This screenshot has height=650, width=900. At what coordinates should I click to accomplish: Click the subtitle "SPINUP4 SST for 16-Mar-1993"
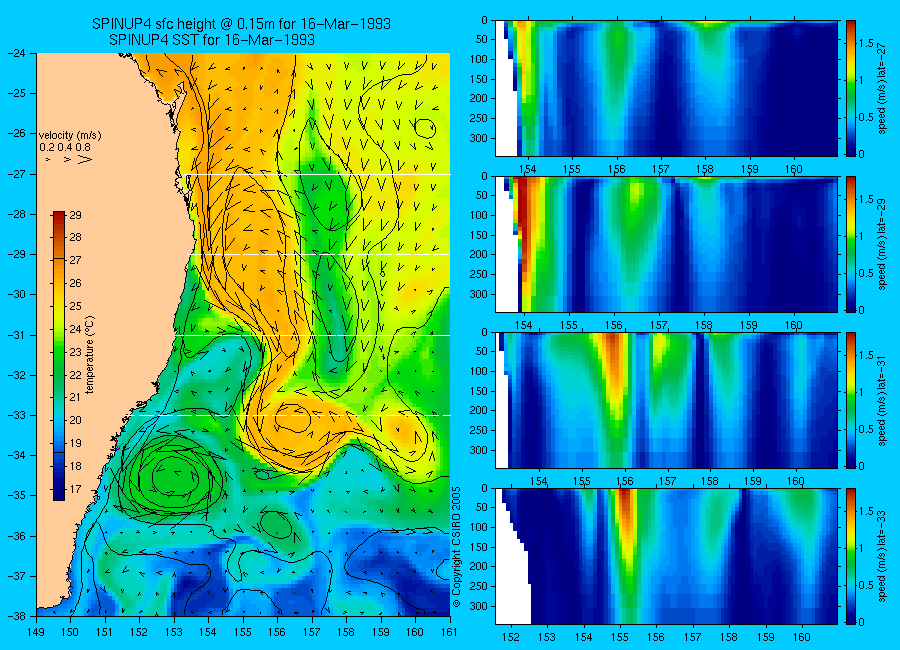pos(212,40)
